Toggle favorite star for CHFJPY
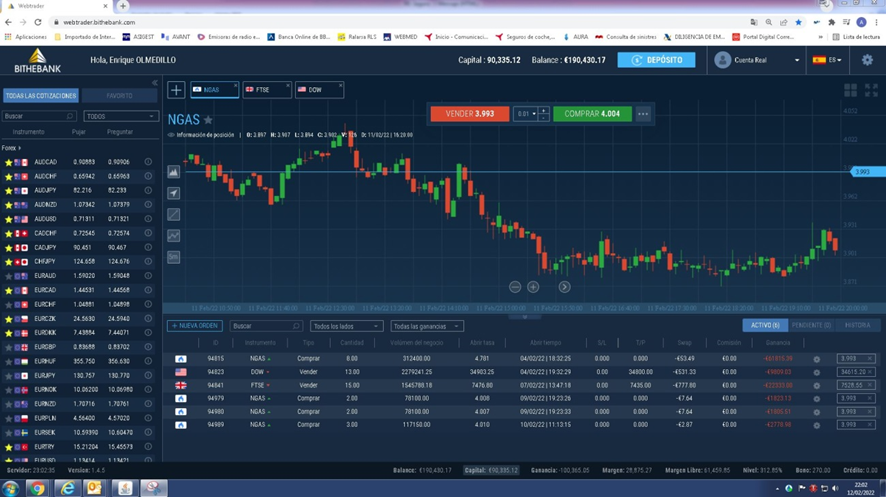Screen dimensions: 886x497 8,261
